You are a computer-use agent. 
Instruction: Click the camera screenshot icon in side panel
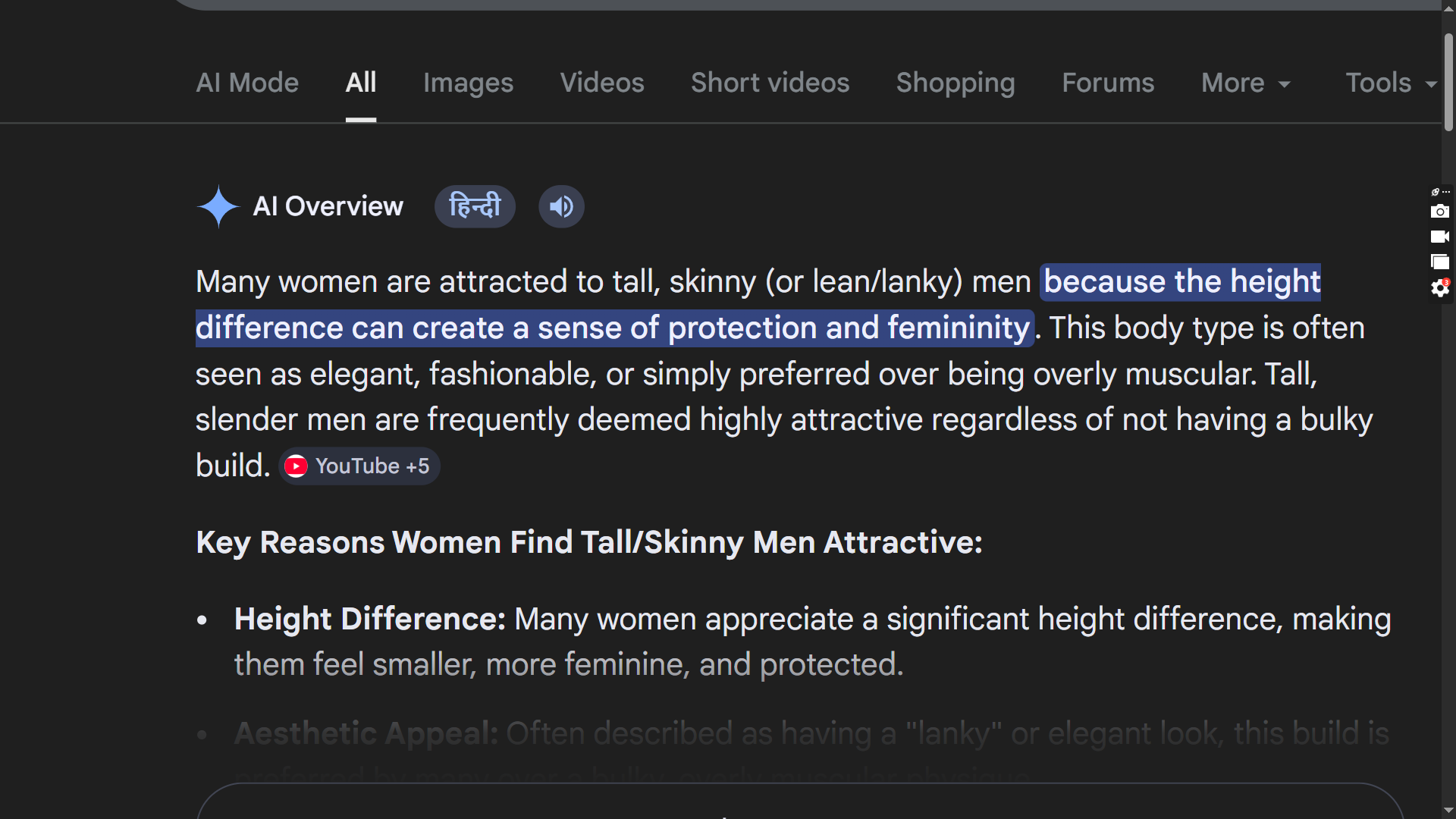(1439, 212)
